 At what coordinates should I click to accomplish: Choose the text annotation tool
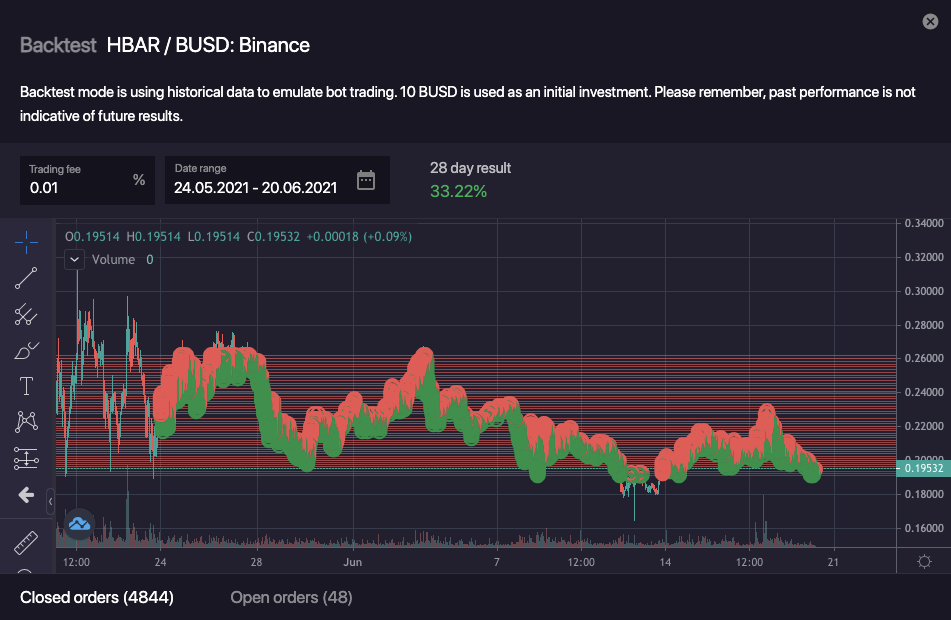tap(26, 387)
